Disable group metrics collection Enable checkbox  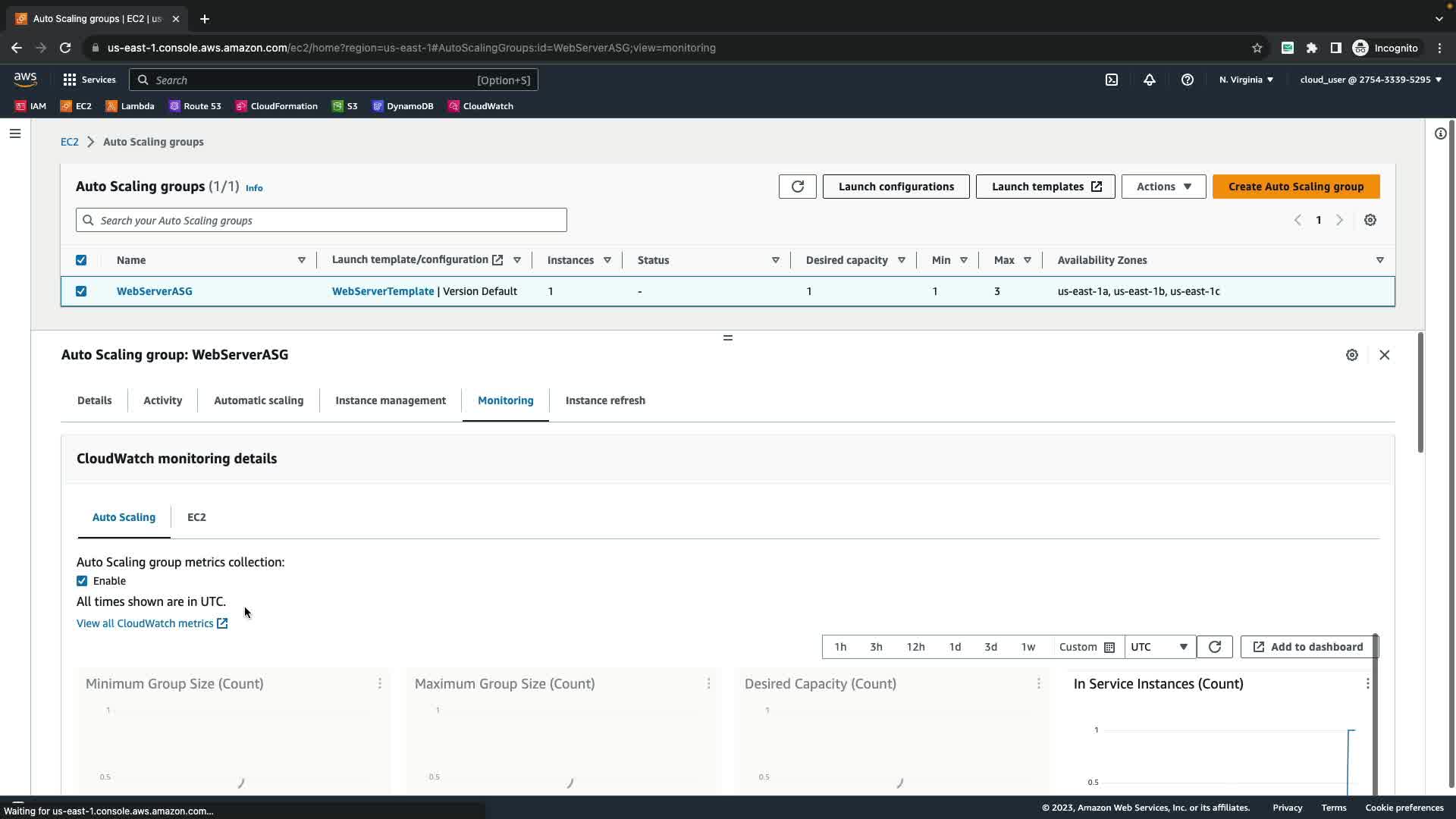click(x=82, y=581)
